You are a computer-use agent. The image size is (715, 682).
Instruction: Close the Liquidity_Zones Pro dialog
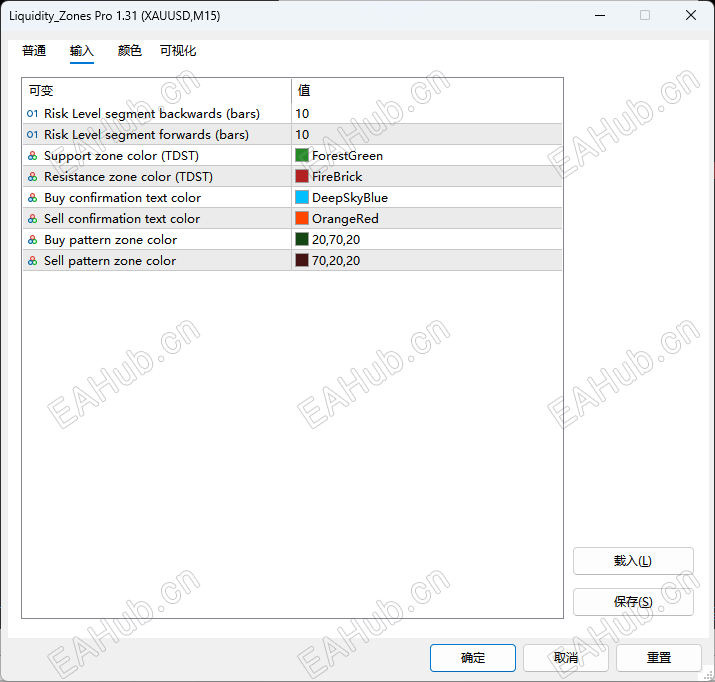coord(691,16)
